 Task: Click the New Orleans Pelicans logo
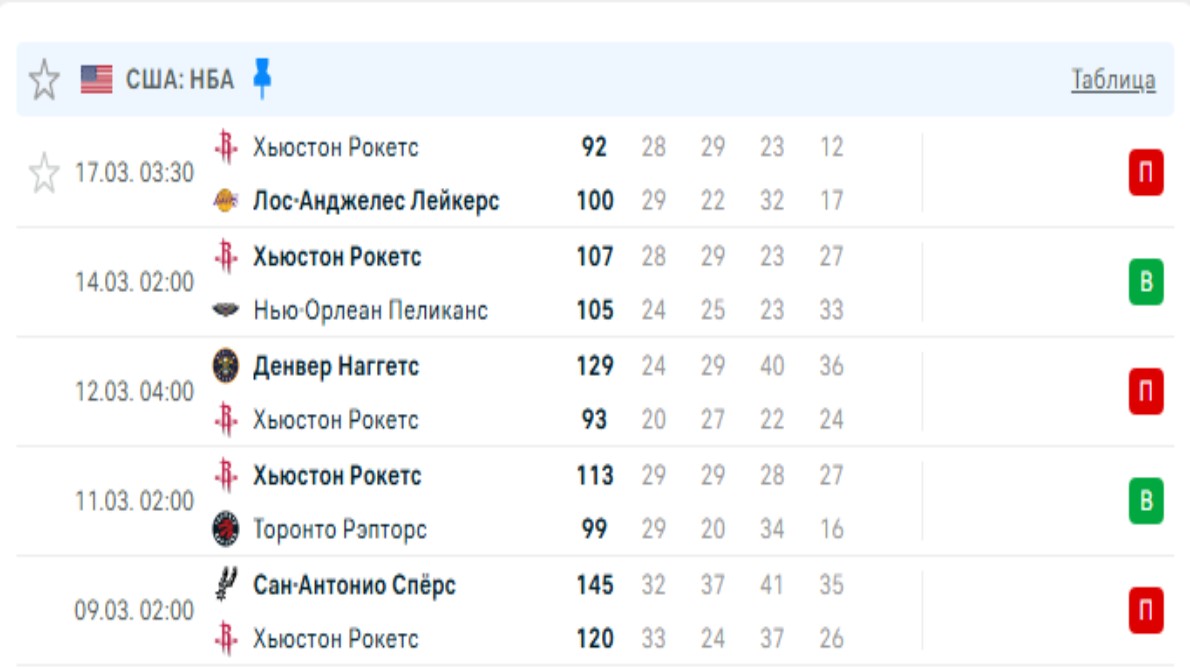coord(227,310)
